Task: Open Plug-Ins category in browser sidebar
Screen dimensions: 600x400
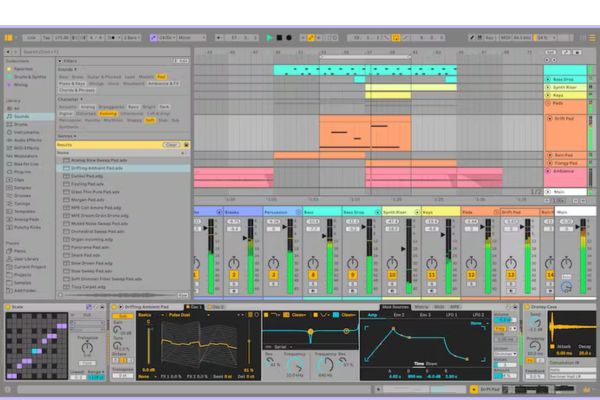Action: (x=22, y=171)
